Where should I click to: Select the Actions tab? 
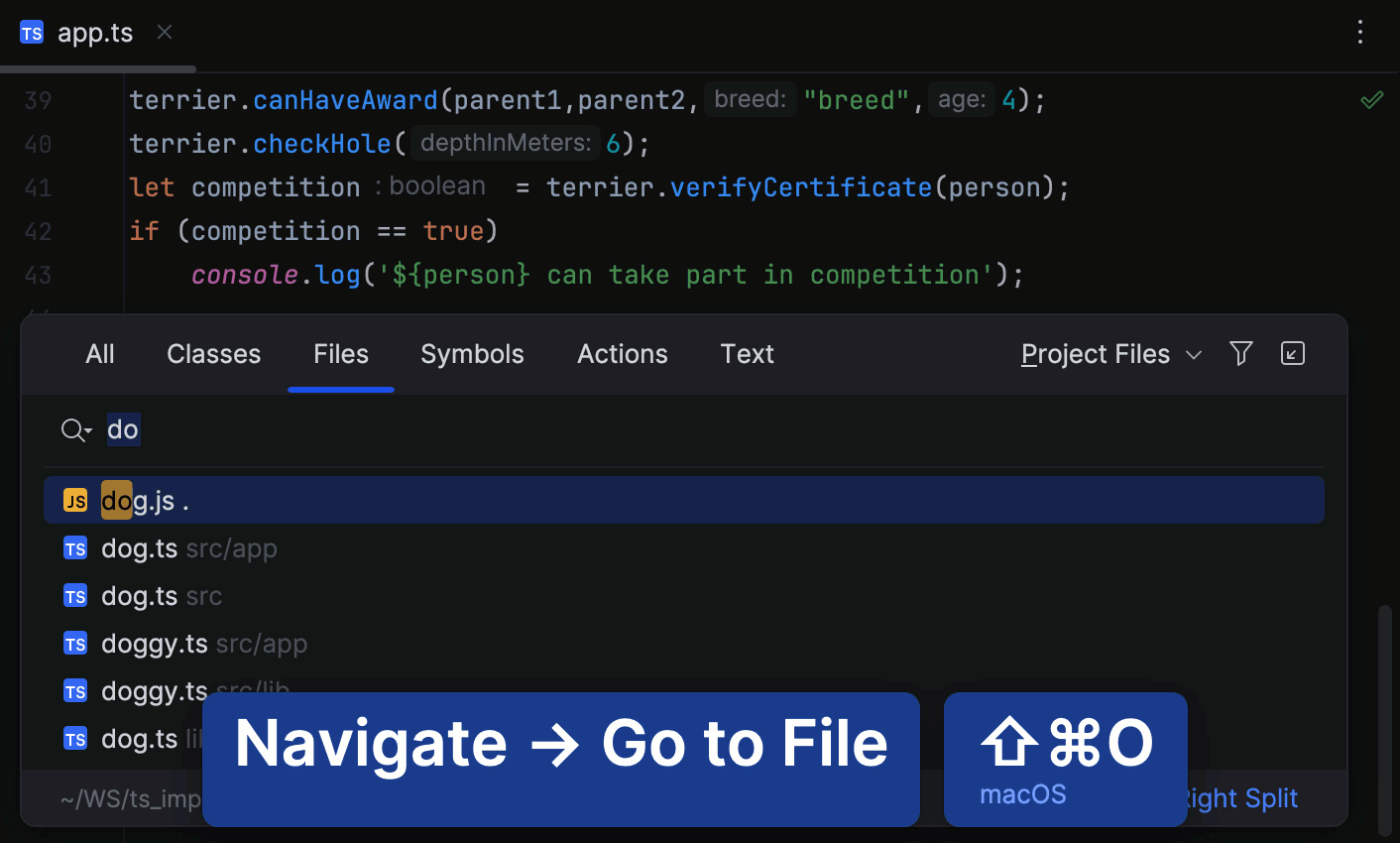point(622,353)
